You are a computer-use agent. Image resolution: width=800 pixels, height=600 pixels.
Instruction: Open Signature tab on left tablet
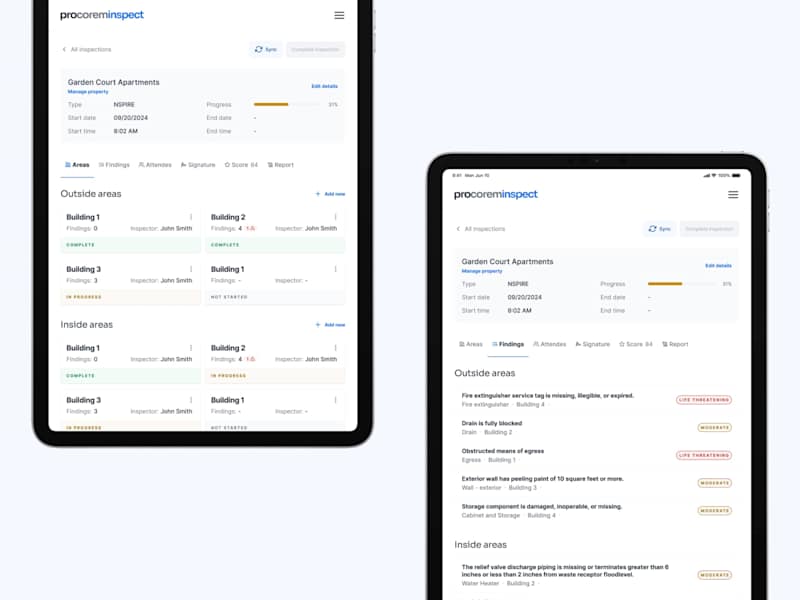click(x=198, y=165)
